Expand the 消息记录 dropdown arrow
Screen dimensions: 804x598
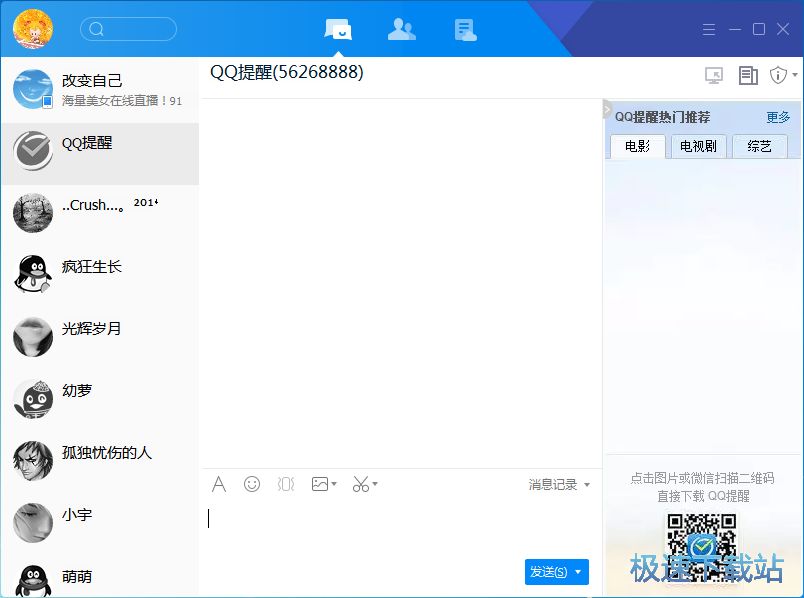tap(587, 485)
